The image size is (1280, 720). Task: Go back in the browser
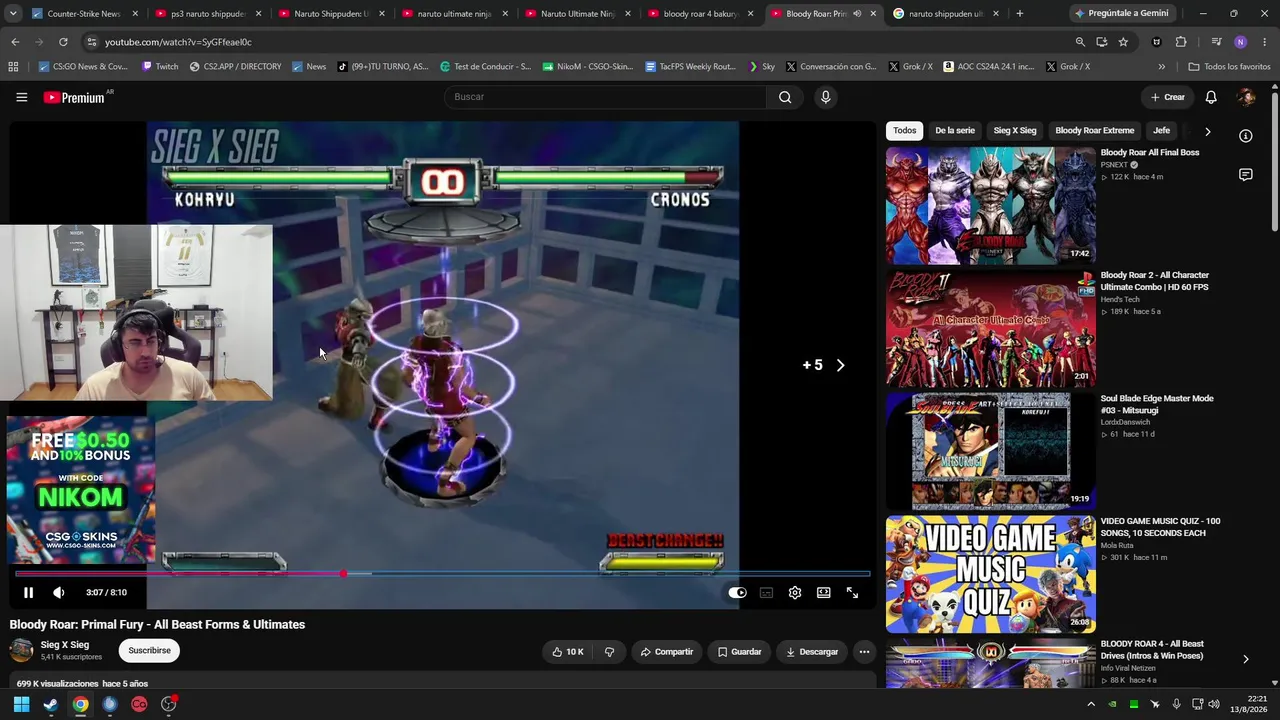pyautogui.click(x=15, y=42)
